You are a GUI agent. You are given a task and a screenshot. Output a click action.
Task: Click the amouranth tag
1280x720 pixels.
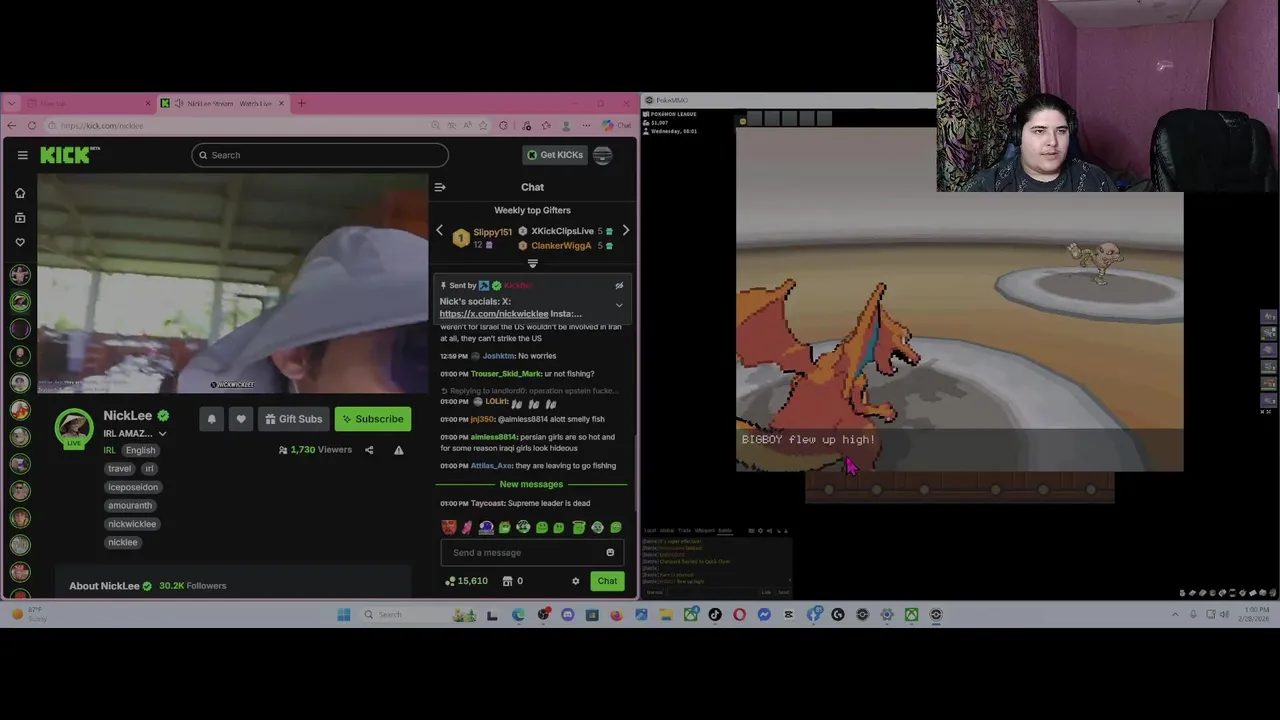pyautogui.click(x=130, y=506)
